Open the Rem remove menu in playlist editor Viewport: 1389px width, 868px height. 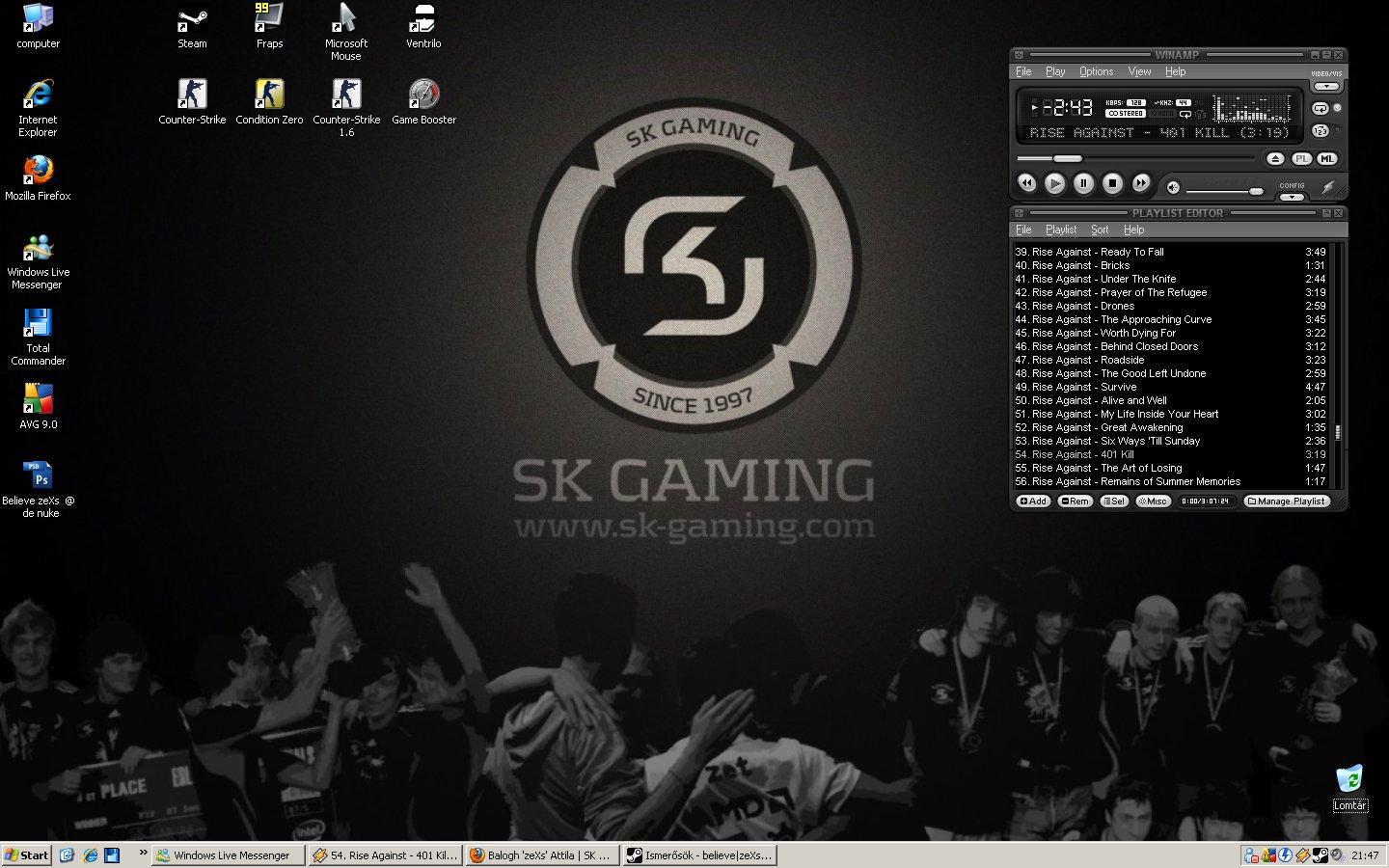pyautogui.click(x=1075, y=502)
